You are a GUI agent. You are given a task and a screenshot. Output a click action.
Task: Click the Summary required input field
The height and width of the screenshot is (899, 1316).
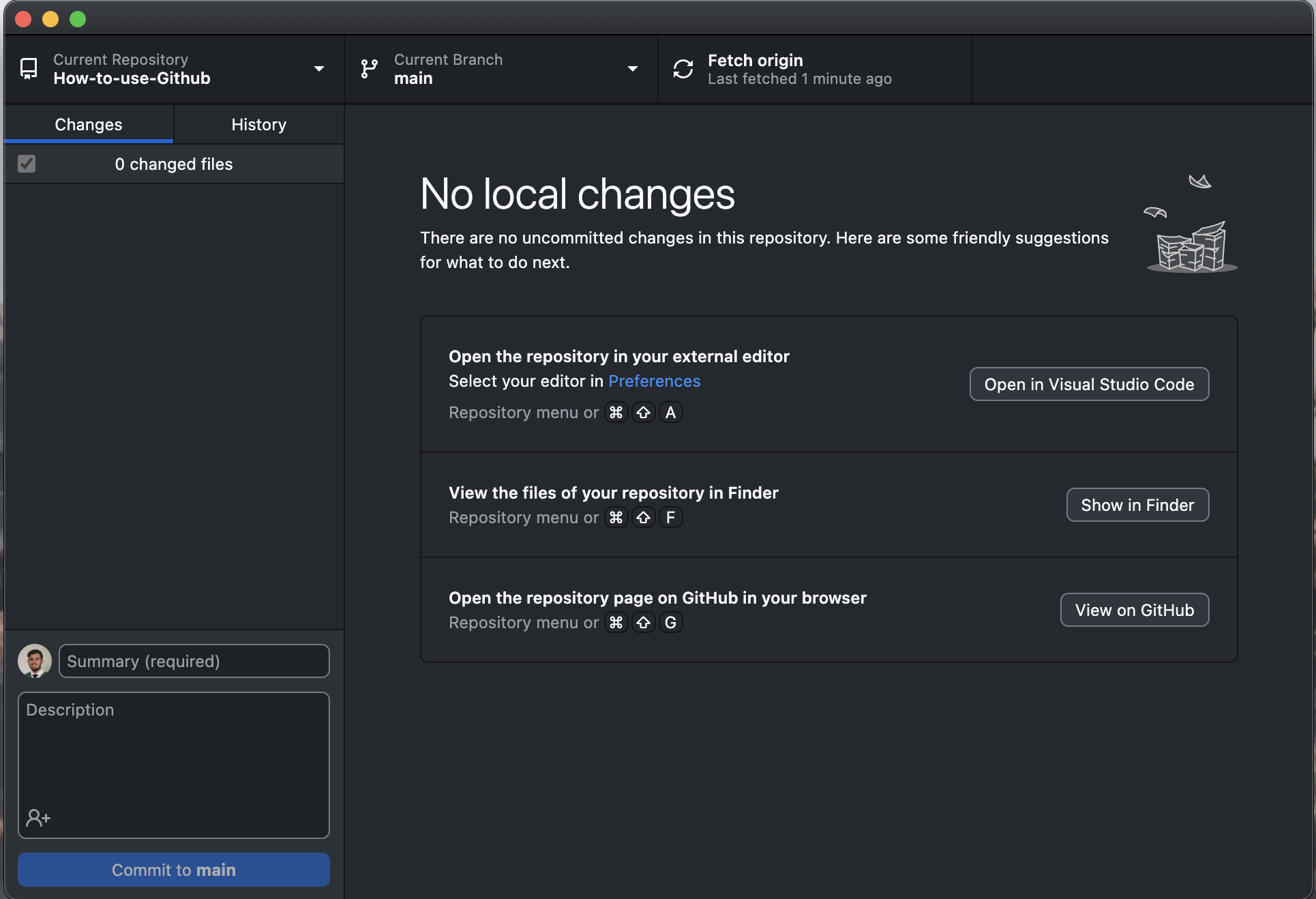pyautogui.click(x=194, y=660)
